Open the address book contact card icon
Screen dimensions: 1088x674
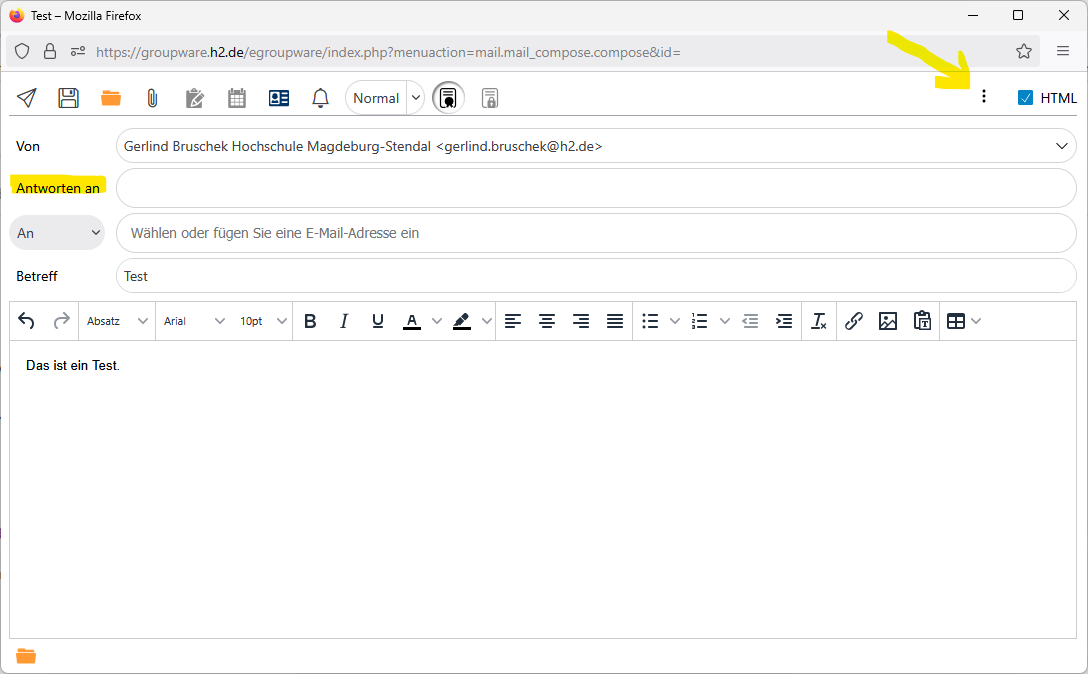[278, 98]
